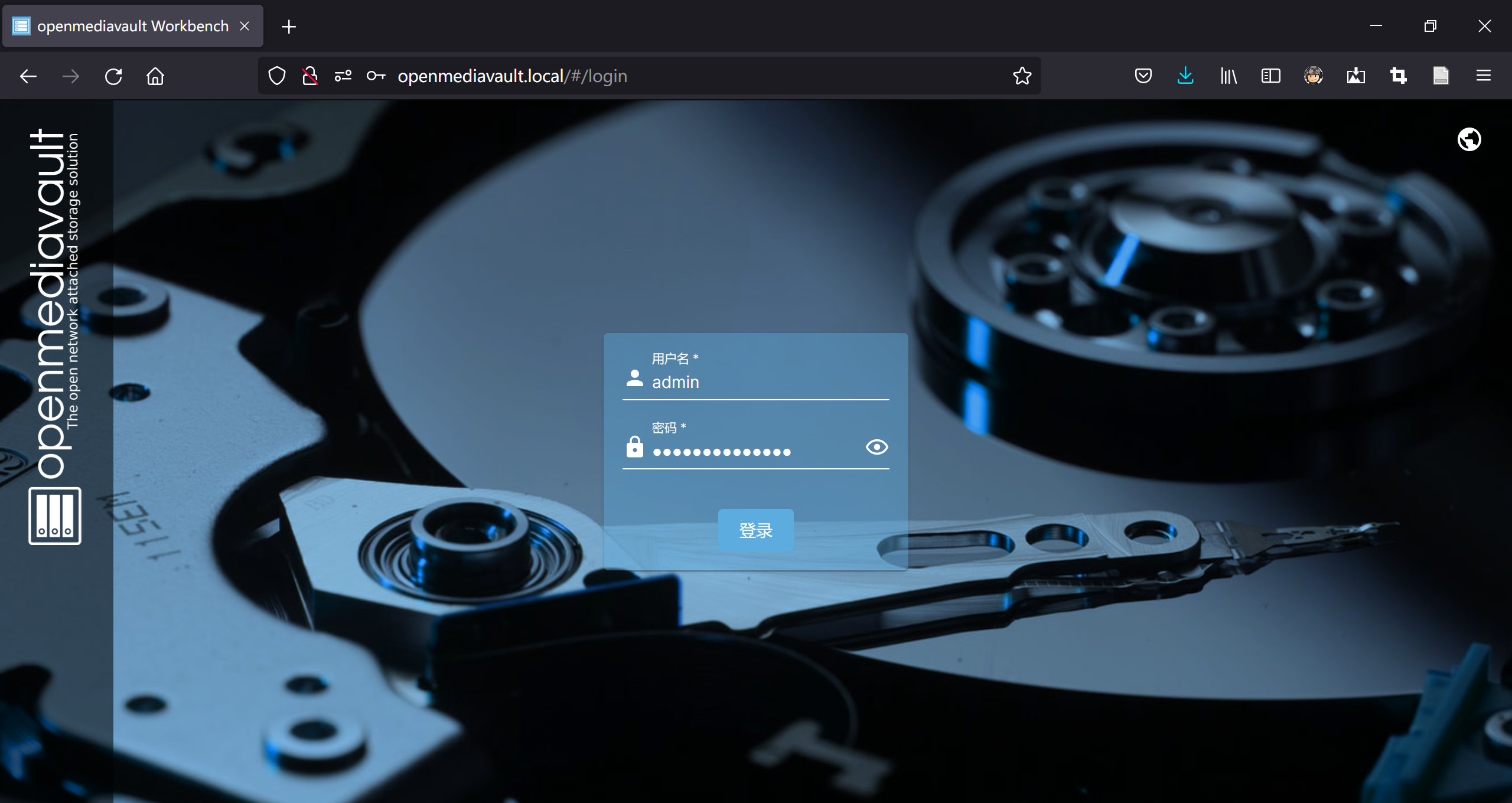Select the openmediavault Workbench tab
The height and width of the screenshot is (803, 1512).
coord(132,26)
